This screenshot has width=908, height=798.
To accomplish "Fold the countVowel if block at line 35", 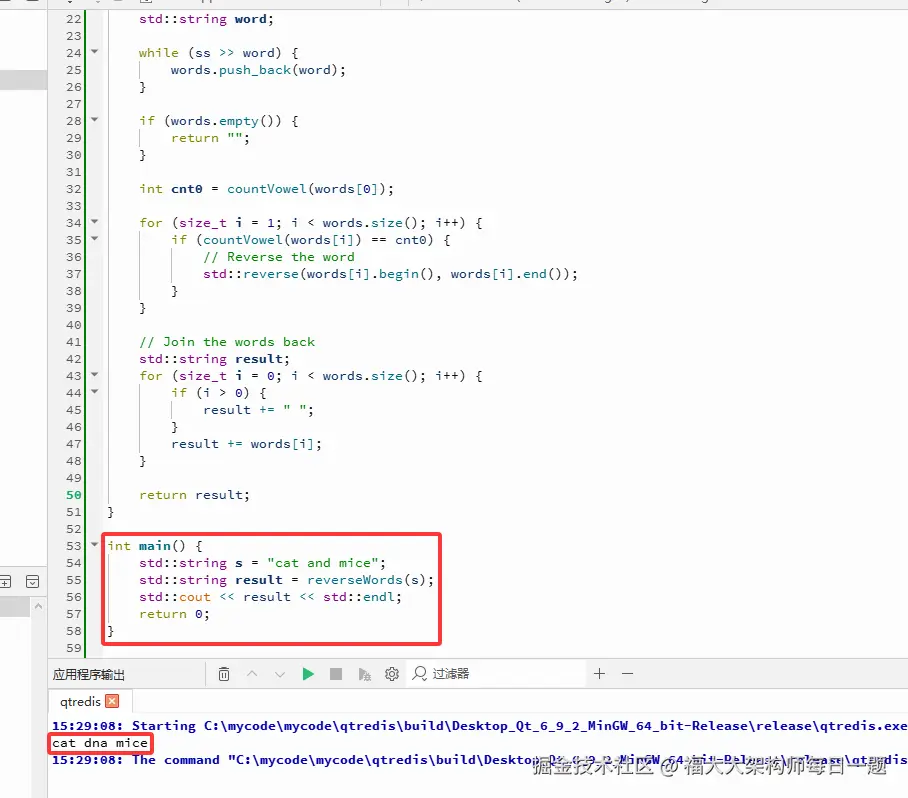I will [x=94, y=239].
